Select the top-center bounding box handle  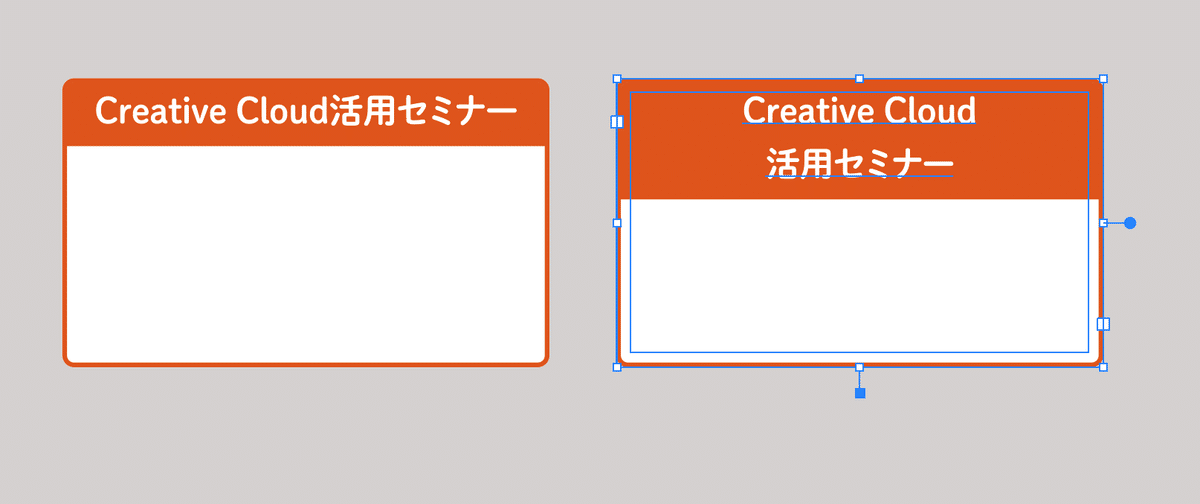[x=860, y=78]
